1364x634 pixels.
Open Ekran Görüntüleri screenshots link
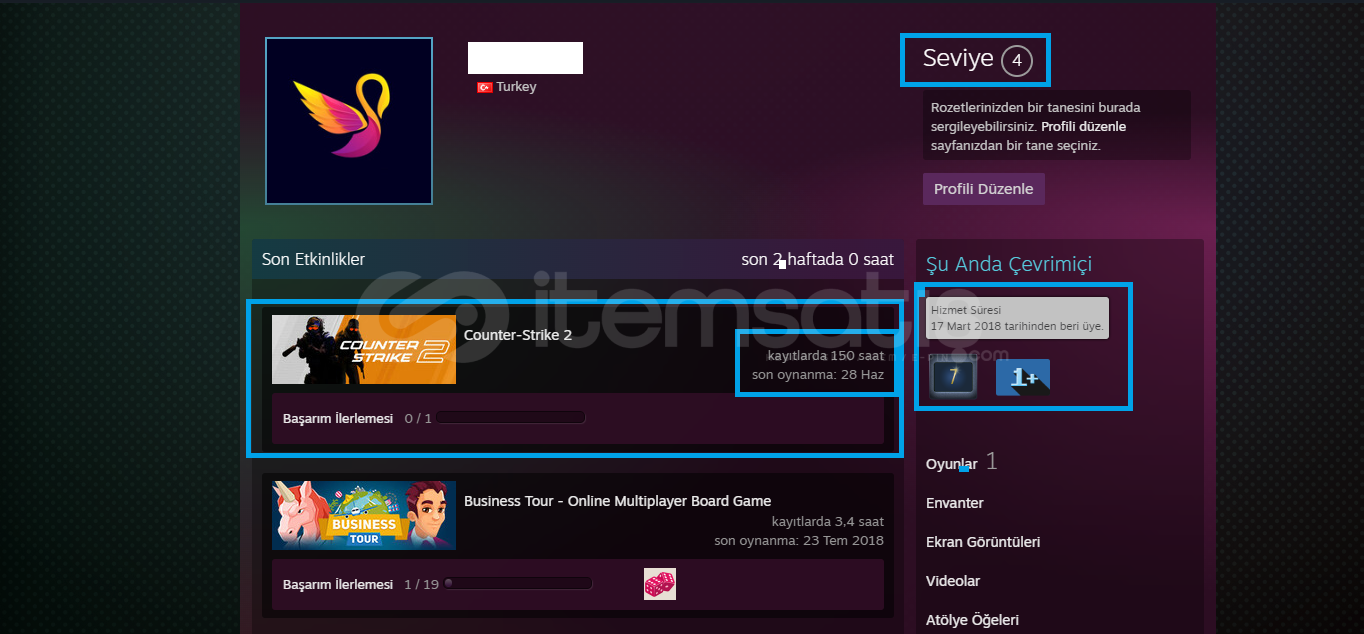[x=983, y=542]
